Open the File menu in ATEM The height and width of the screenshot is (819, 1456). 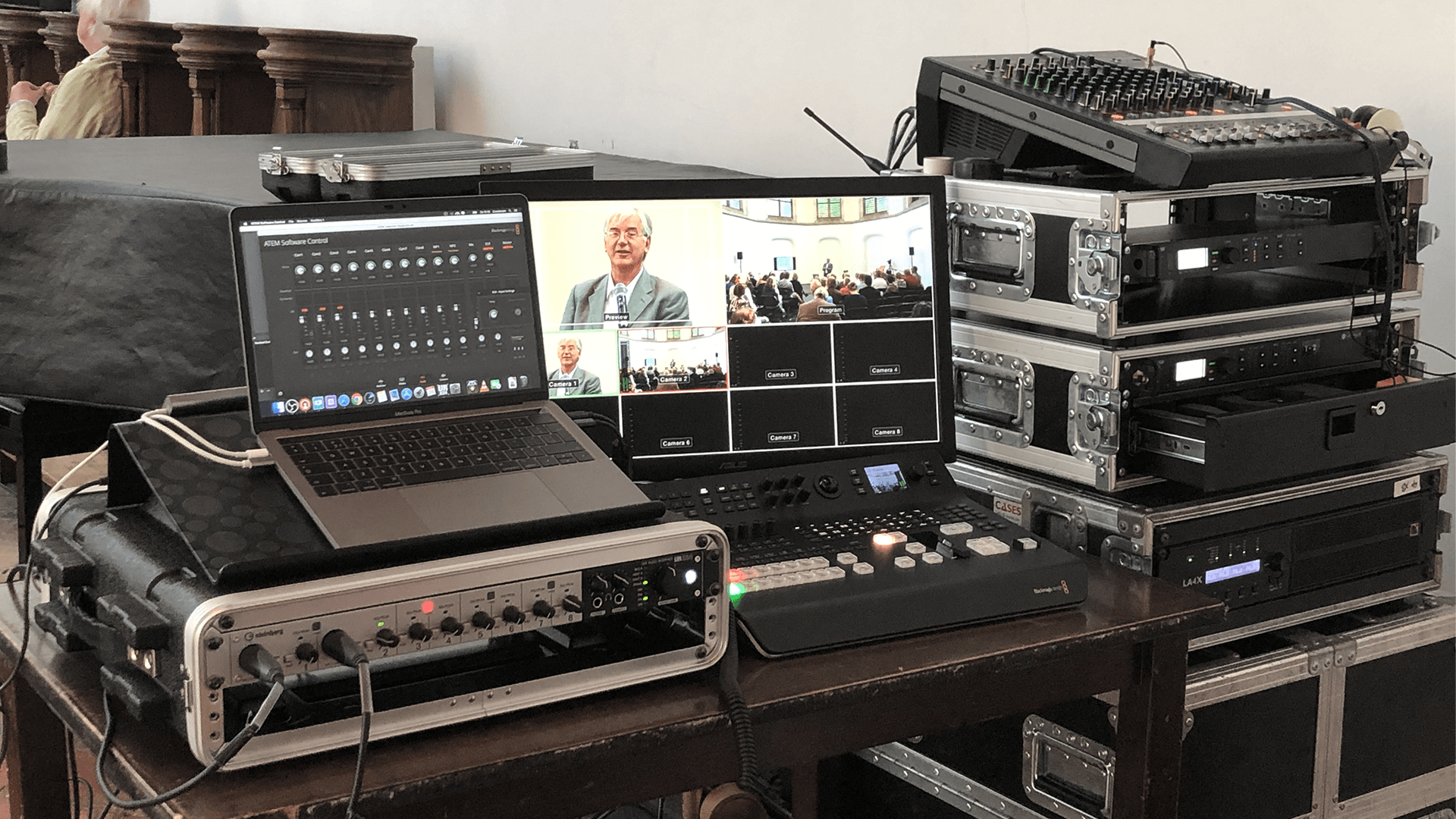click(x=291, y=221)
